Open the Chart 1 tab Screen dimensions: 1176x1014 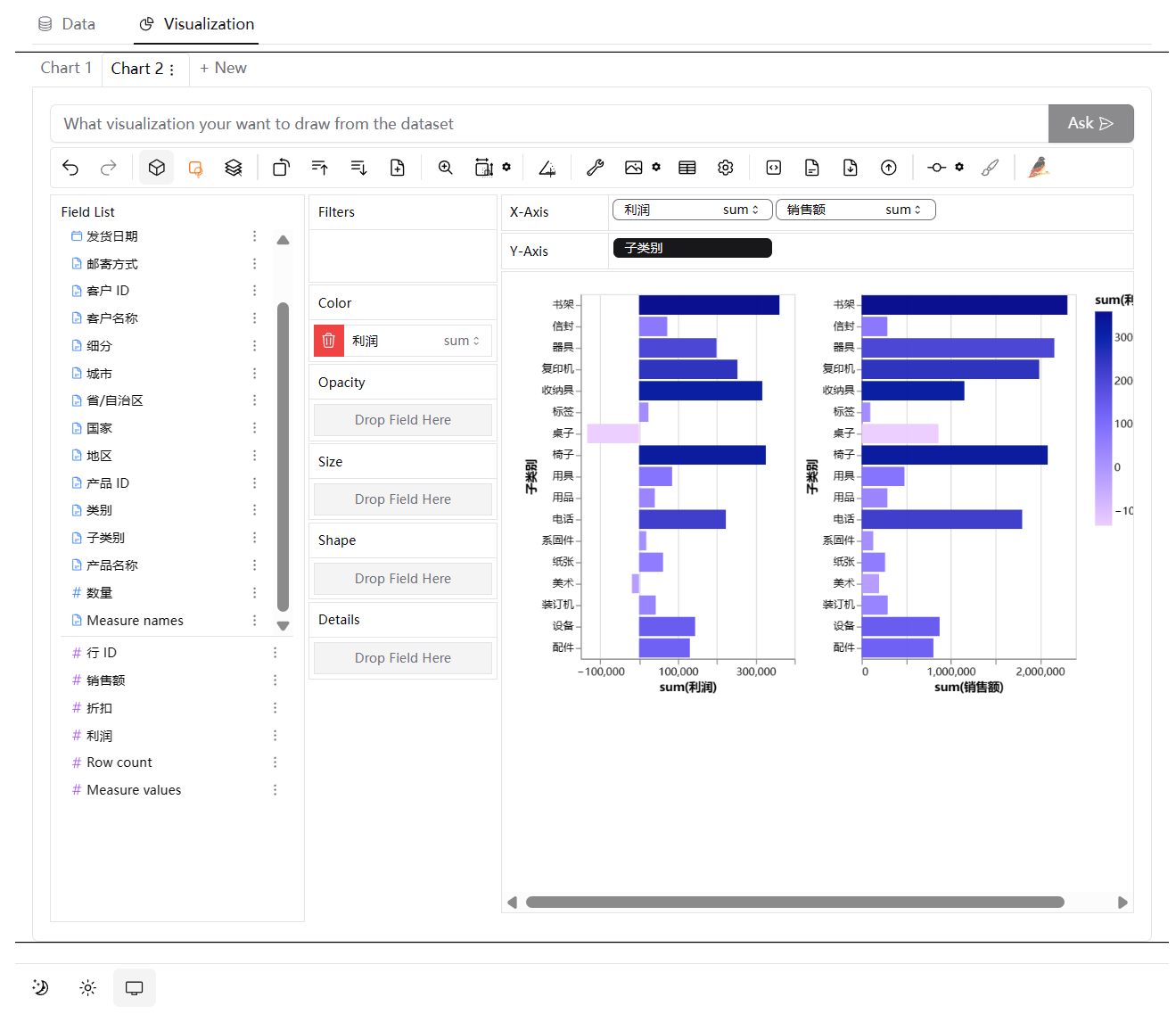click(x=66, y=68)
